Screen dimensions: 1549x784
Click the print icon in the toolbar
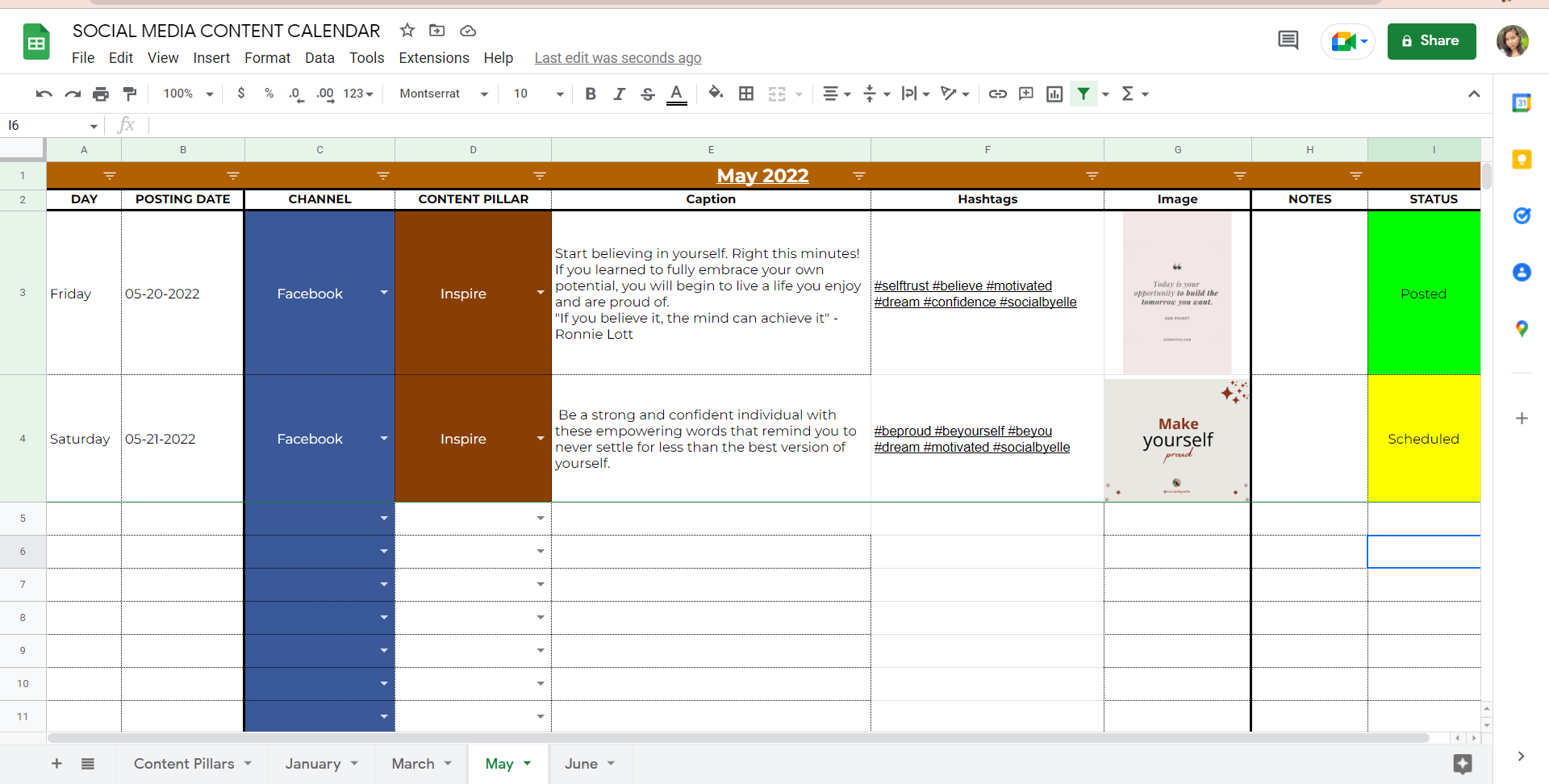101,94
